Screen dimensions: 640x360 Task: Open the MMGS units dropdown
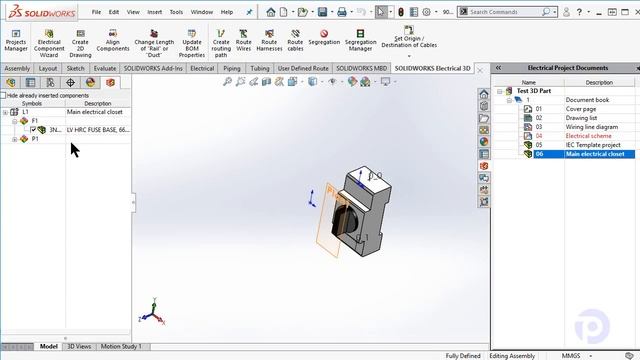point(590,356)
